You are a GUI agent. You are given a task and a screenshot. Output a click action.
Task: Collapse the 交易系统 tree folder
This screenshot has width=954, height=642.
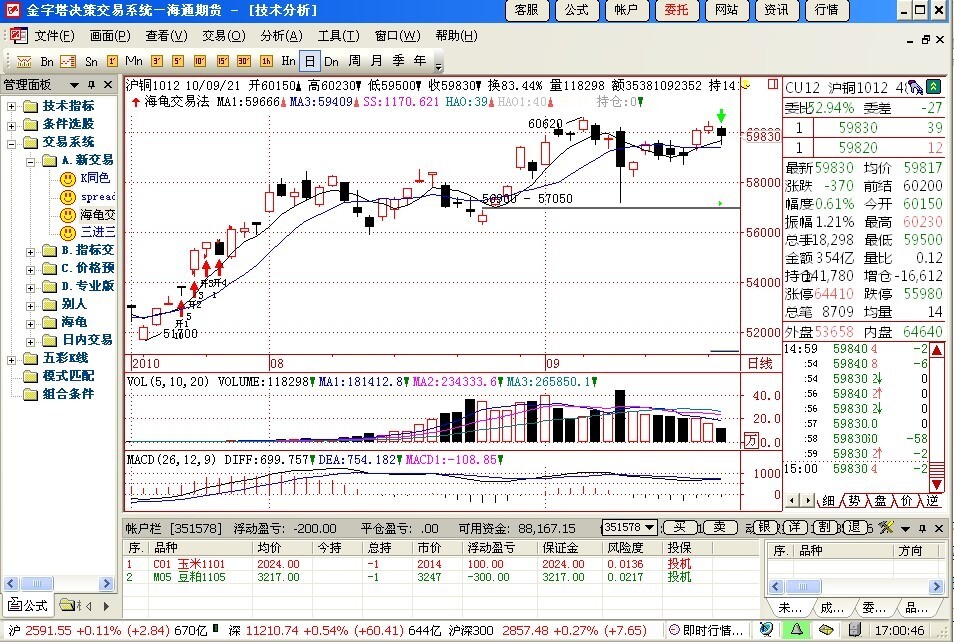pos(12,144)
